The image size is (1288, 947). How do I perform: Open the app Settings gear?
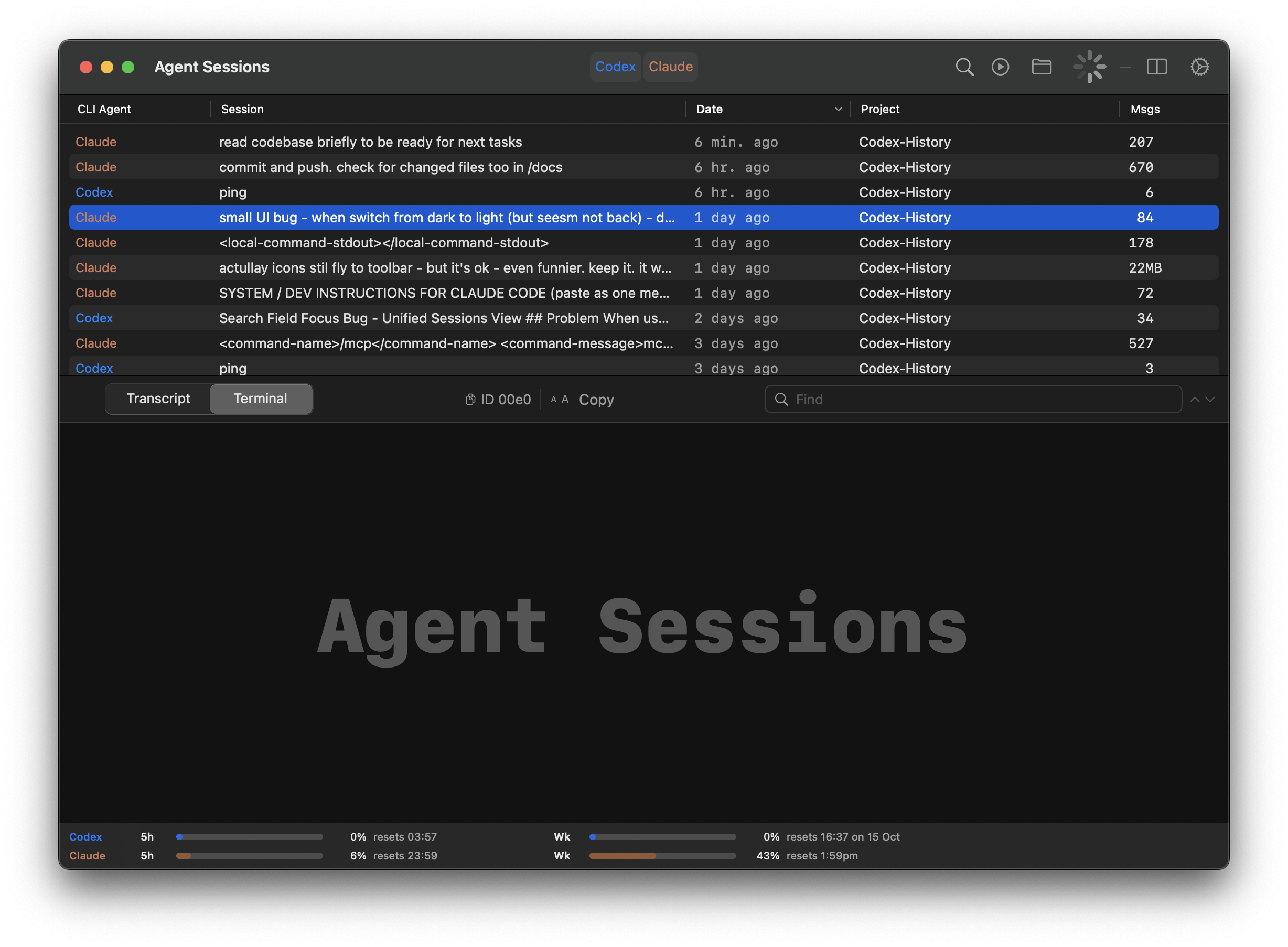pos(1200,67)
